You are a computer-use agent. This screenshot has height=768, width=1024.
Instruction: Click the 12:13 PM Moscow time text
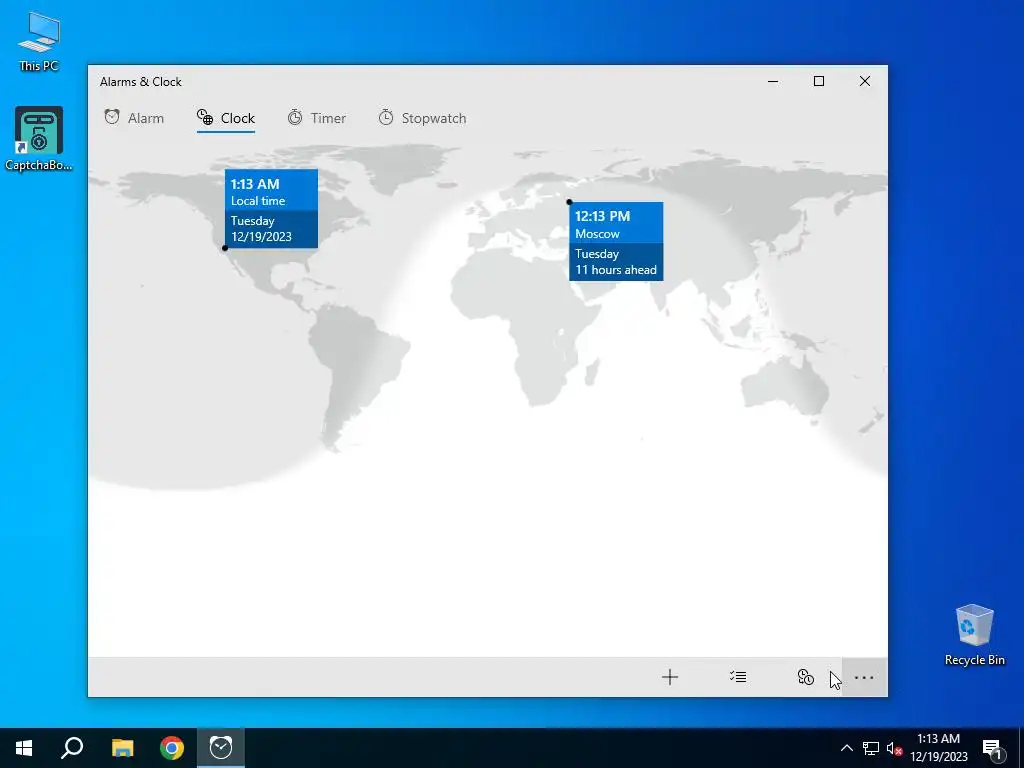[602, 216]
